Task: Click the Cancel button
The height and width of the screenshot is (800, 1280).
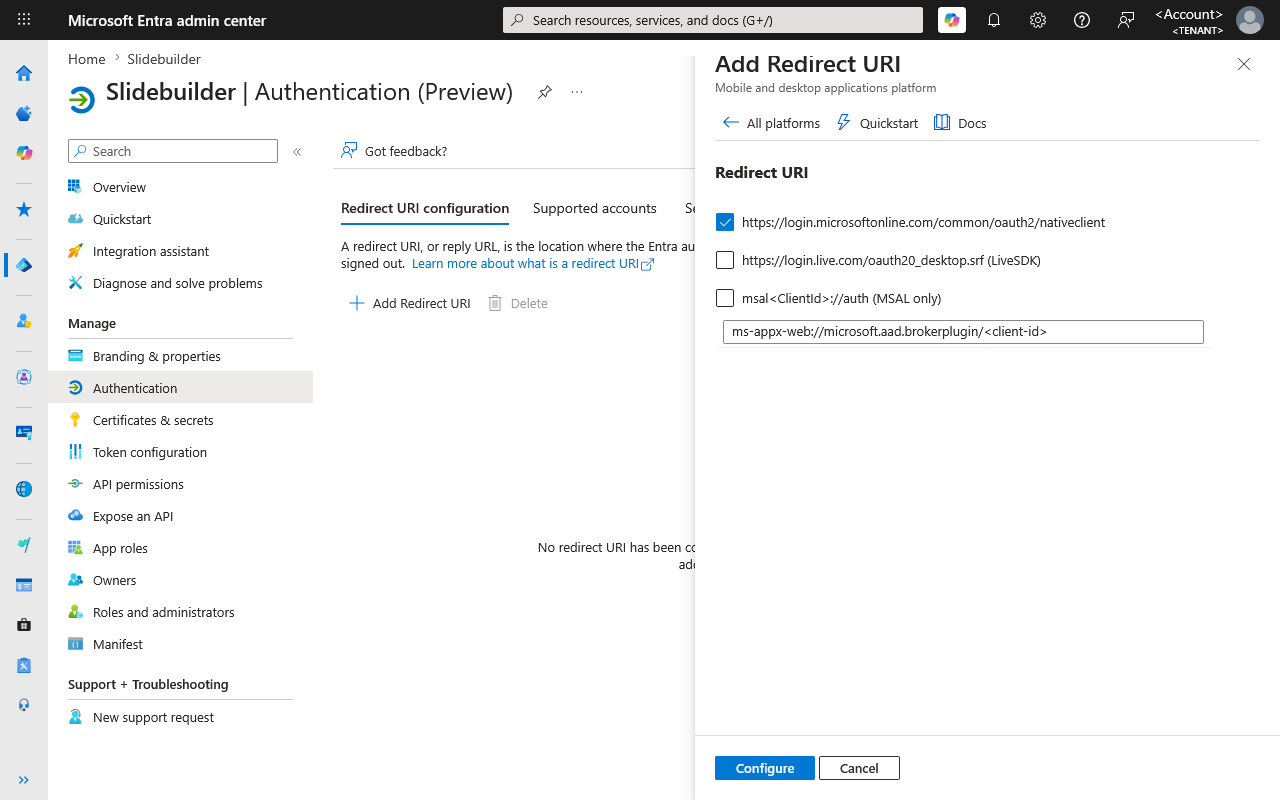Action: (859, 768)
